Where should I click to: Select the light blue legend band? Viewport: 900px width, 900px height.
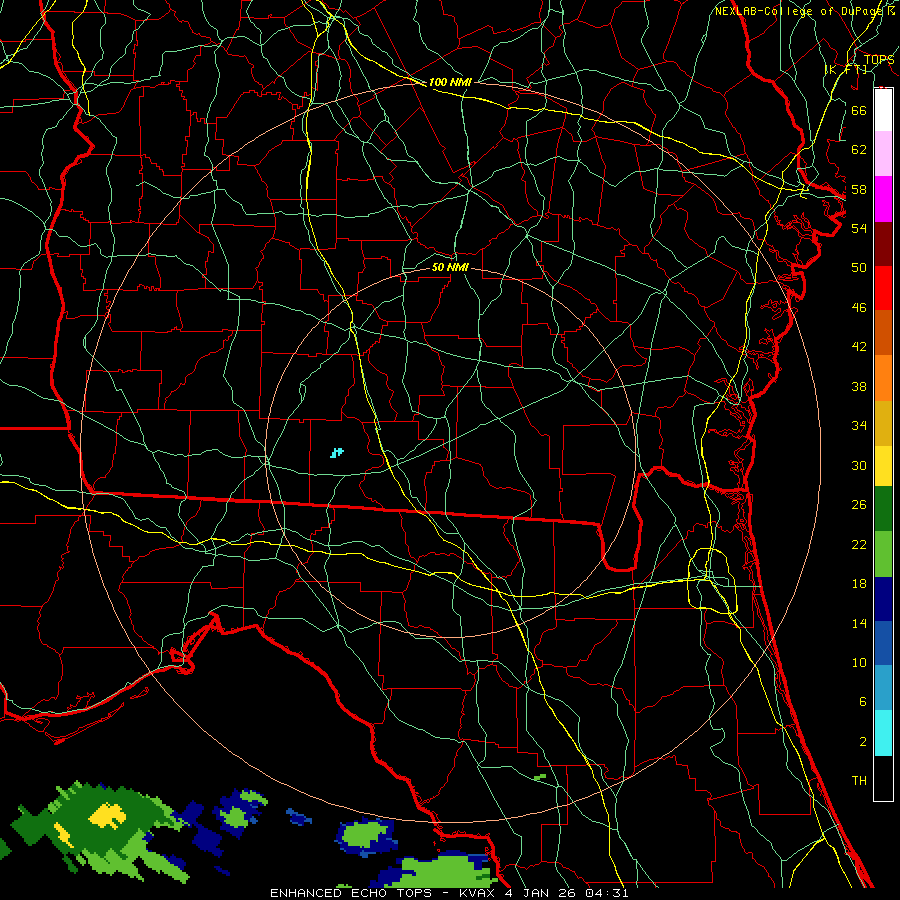tap(883, 688)
